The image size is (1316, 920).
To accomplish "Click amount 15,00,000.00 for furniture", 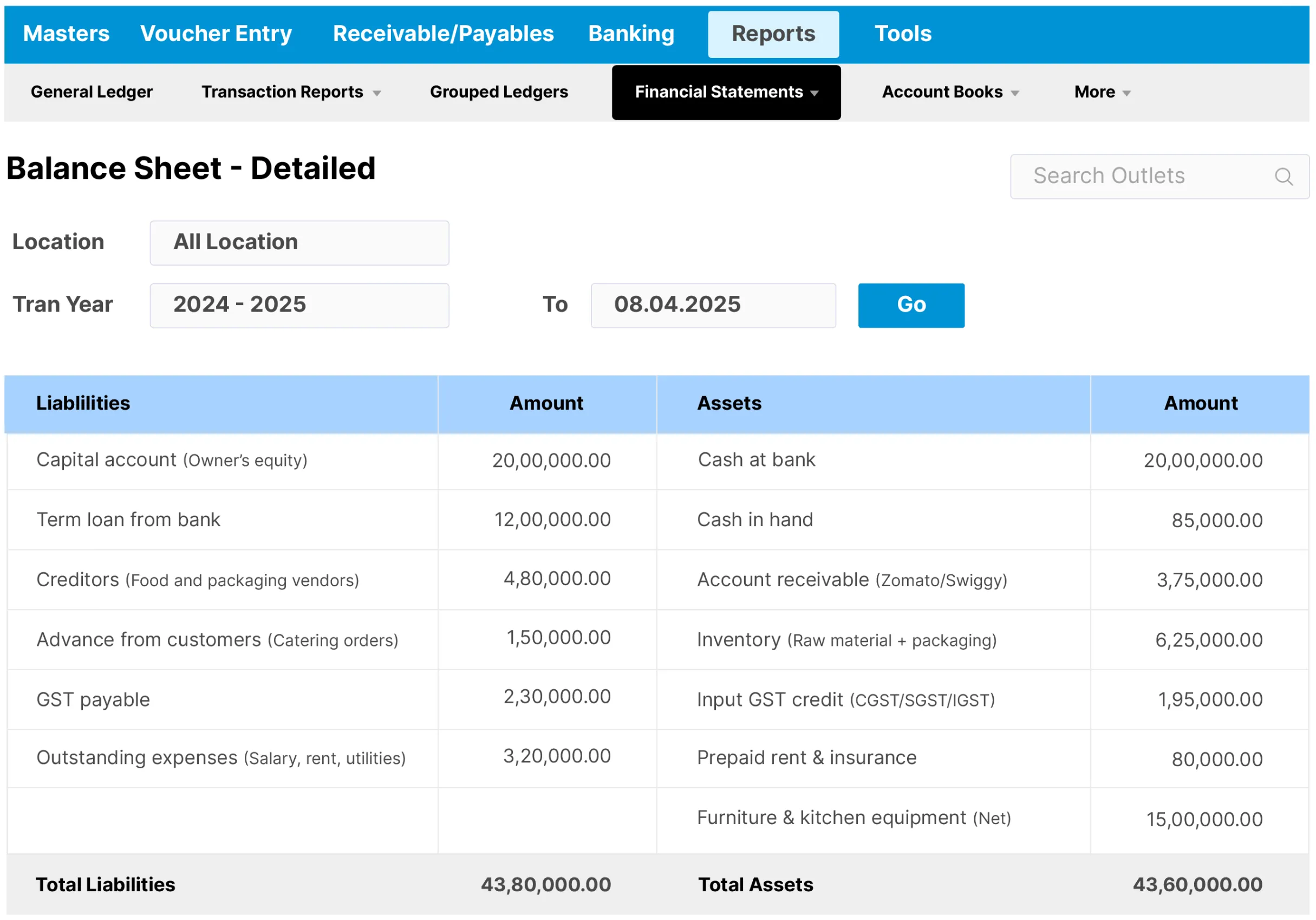I will (x=1204, y=820).
